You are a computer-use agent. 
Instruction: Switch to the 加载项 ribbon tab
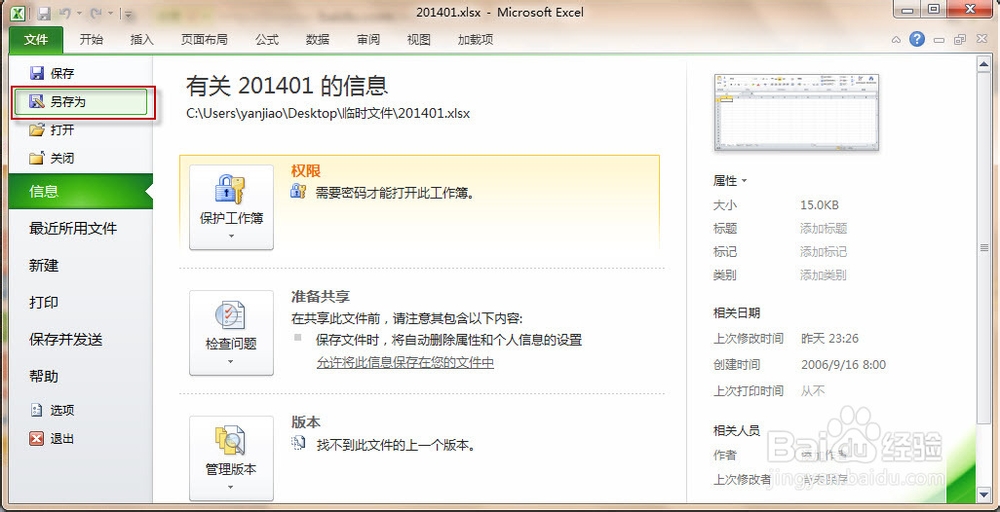click(475, 40)
